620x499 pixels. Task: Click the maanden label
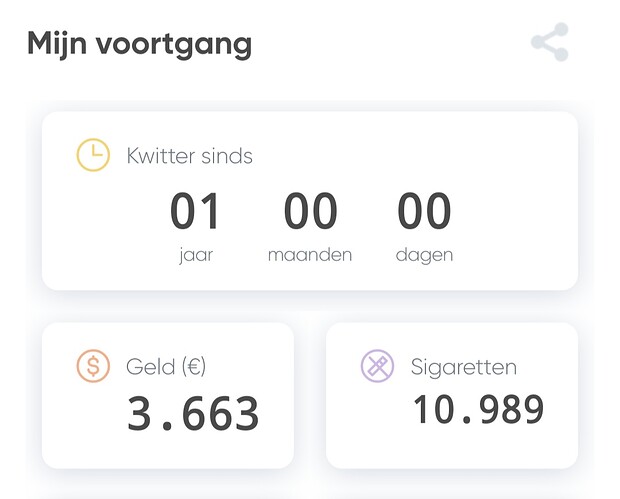310,255
